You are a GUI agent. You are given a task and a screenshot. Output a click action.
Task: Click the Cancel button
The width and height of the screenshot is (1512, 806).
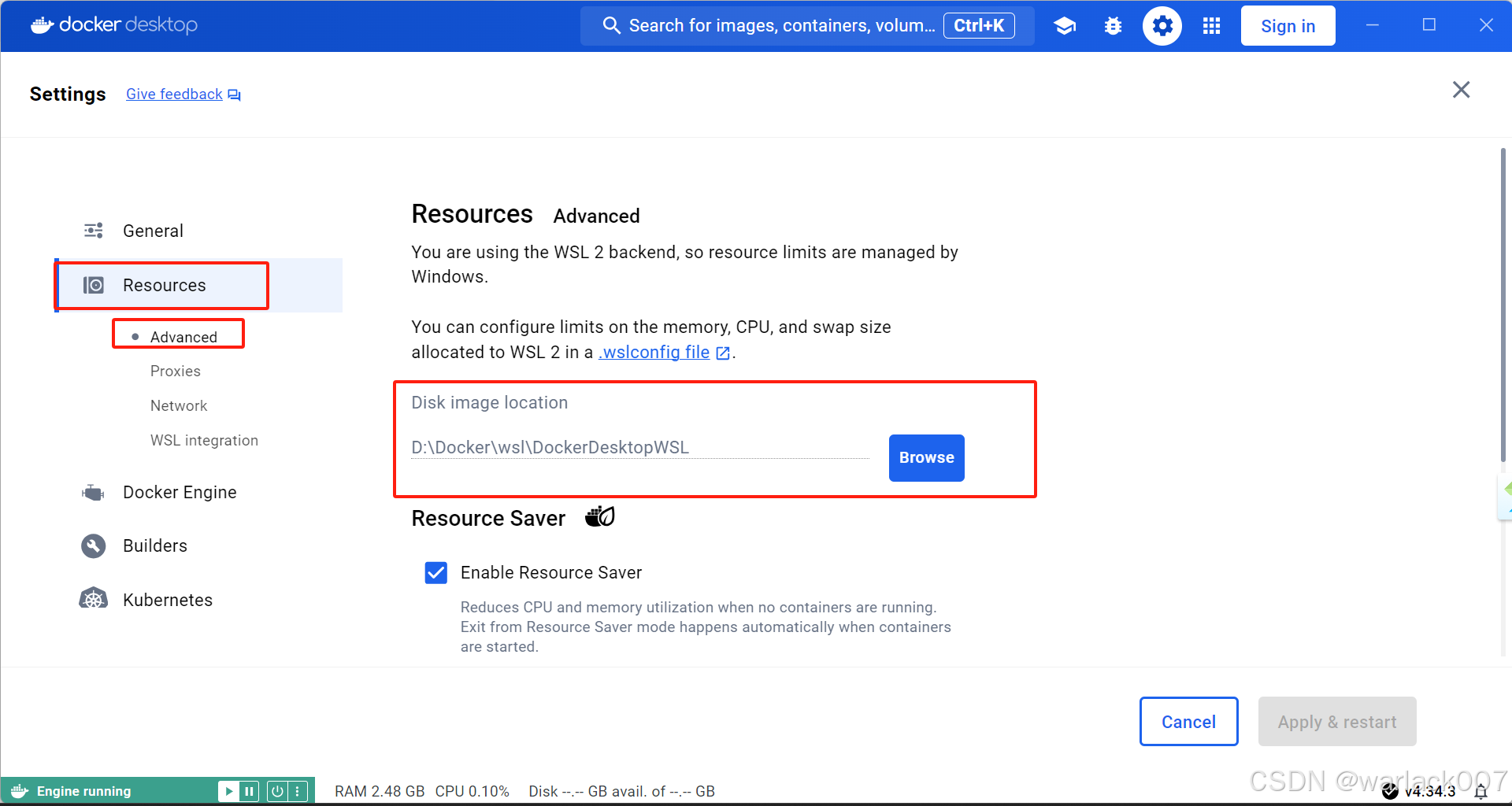1188,722
